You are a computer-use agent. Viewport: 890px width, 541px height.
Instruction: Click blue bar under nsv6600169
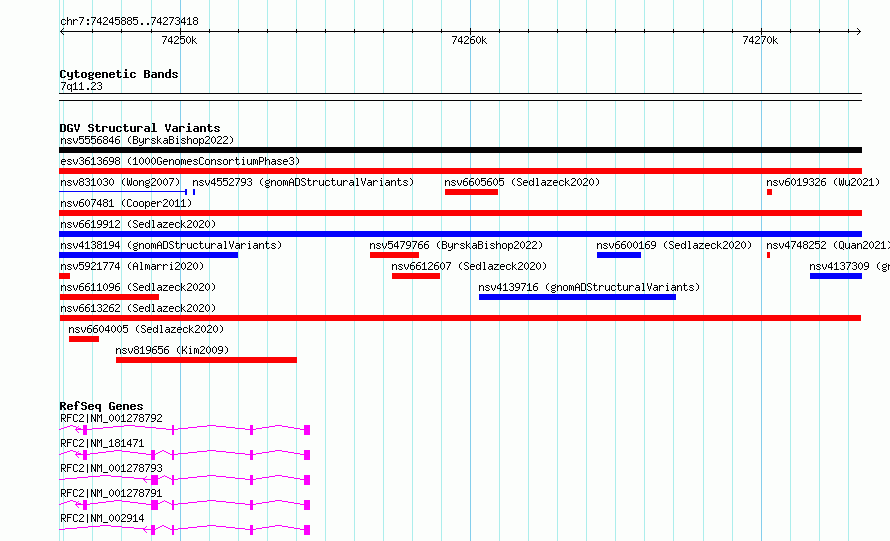pyautogui.click(x=619, y=255)
